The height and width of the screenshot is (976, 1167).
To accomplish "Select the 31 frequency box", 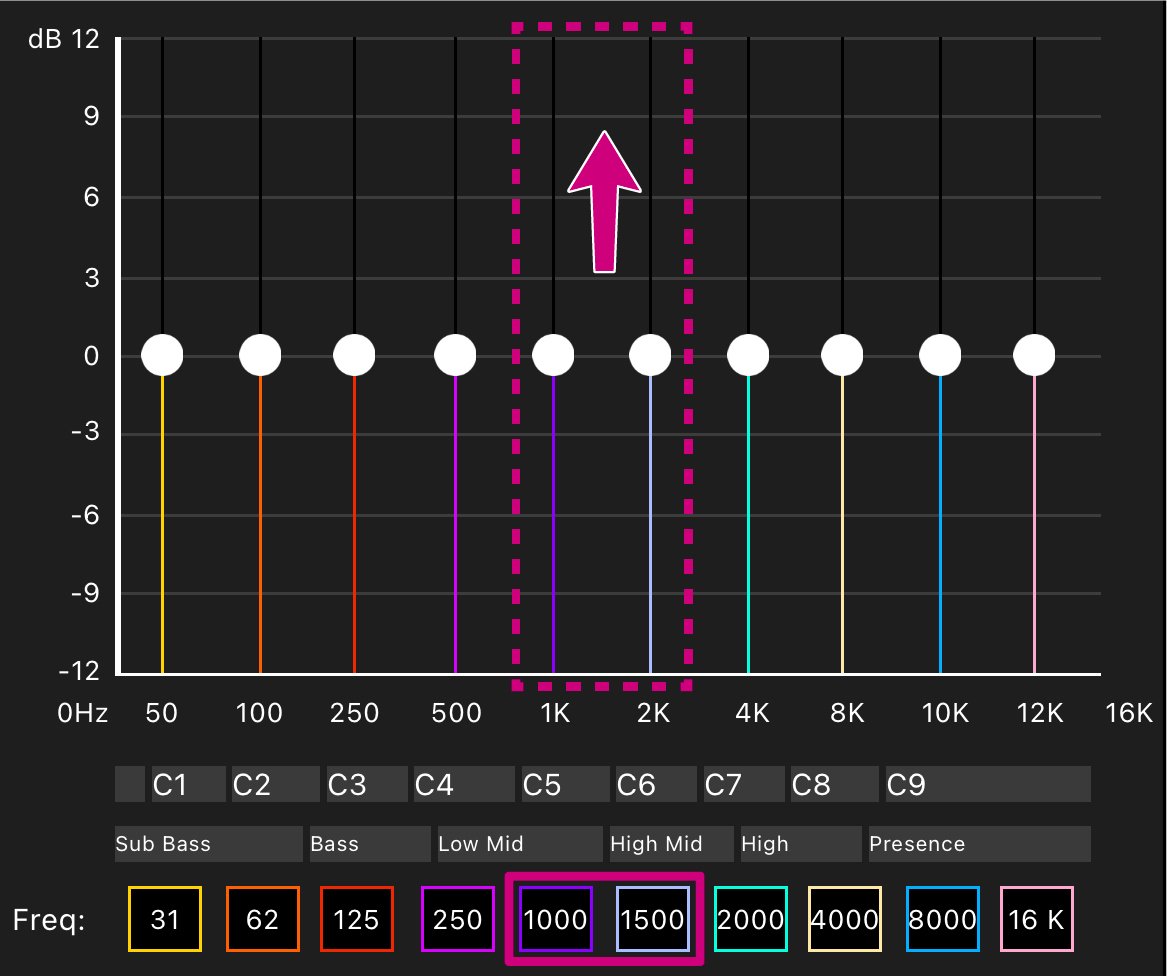I will click(x=164, y=919).
